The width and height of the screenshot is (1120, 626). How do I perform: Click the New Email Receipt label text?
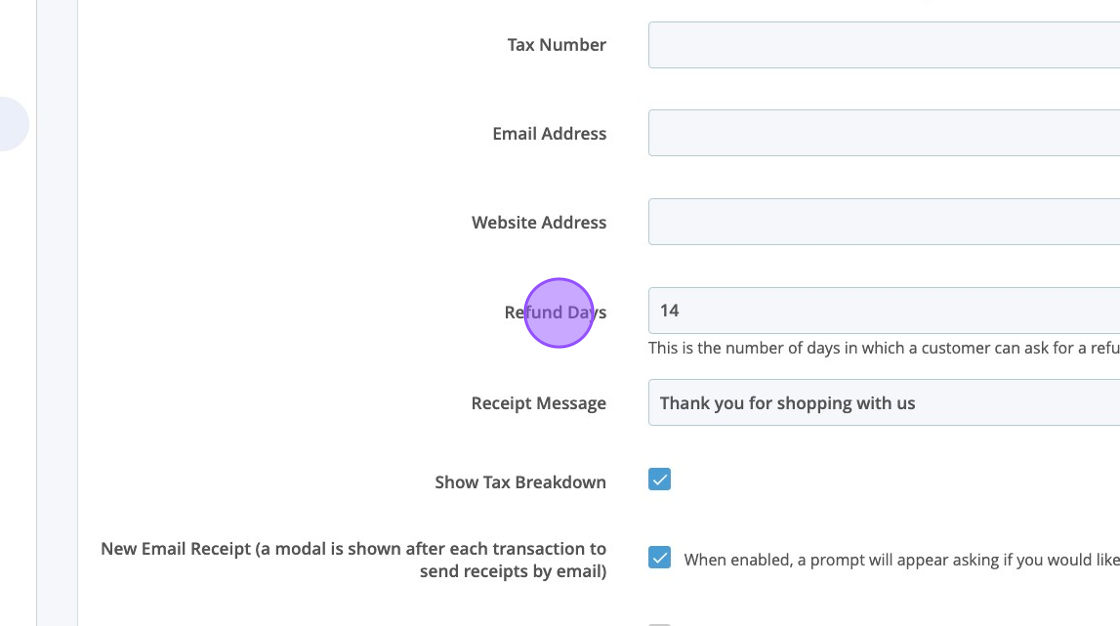pyautogui.click(x=353, y=560)
